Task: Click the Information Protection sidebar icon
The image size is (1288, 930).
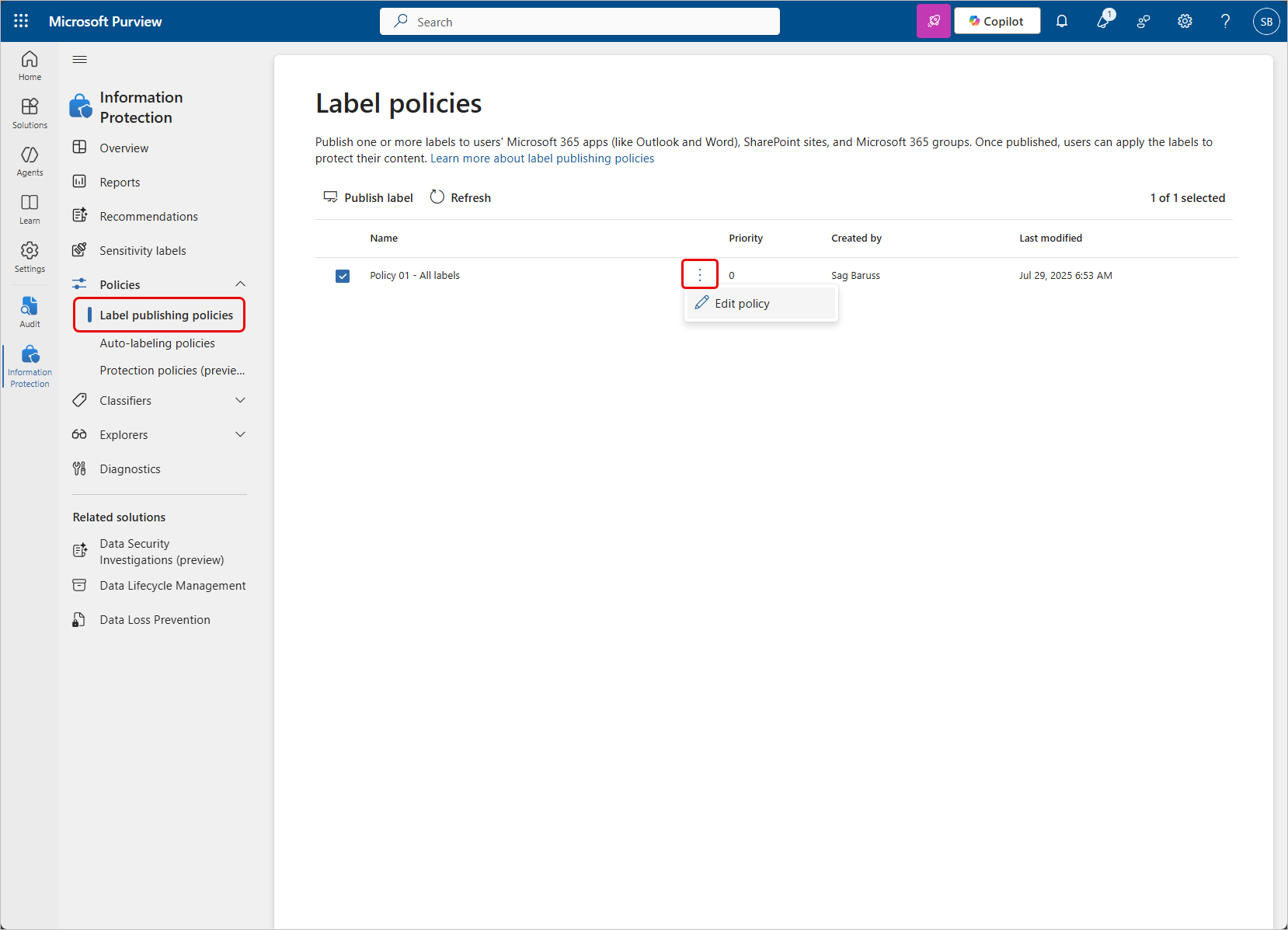Action: [30, 362]
